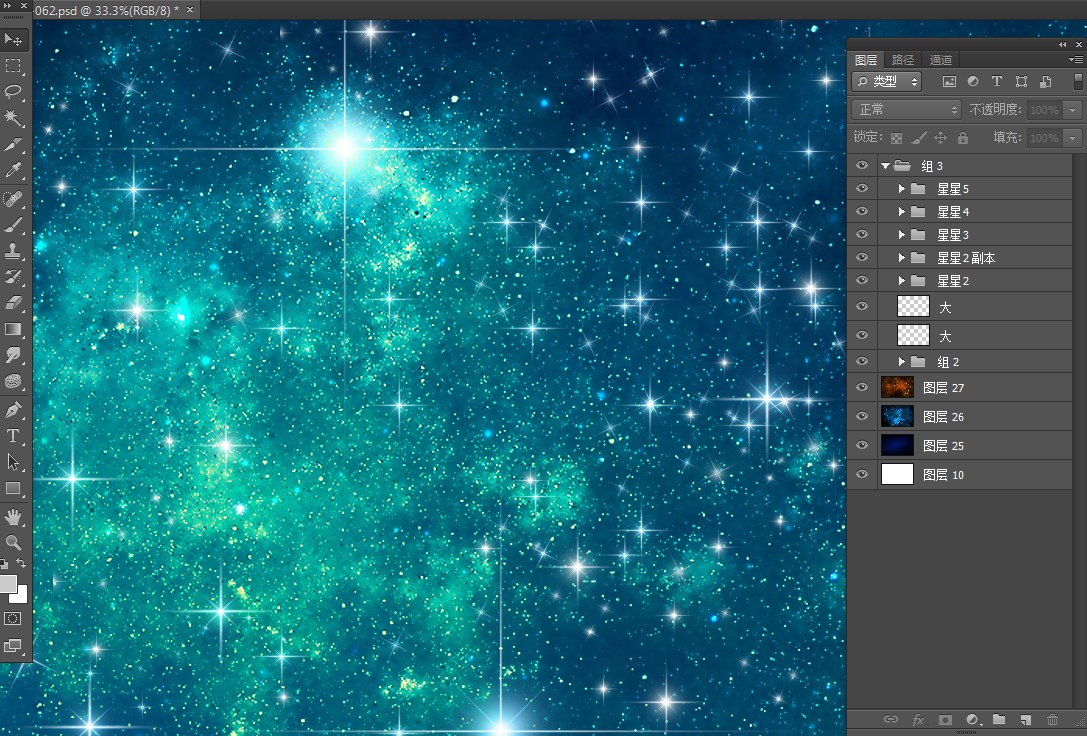
Task: Expand the 星星 4 group
Action: coord(901,211)
